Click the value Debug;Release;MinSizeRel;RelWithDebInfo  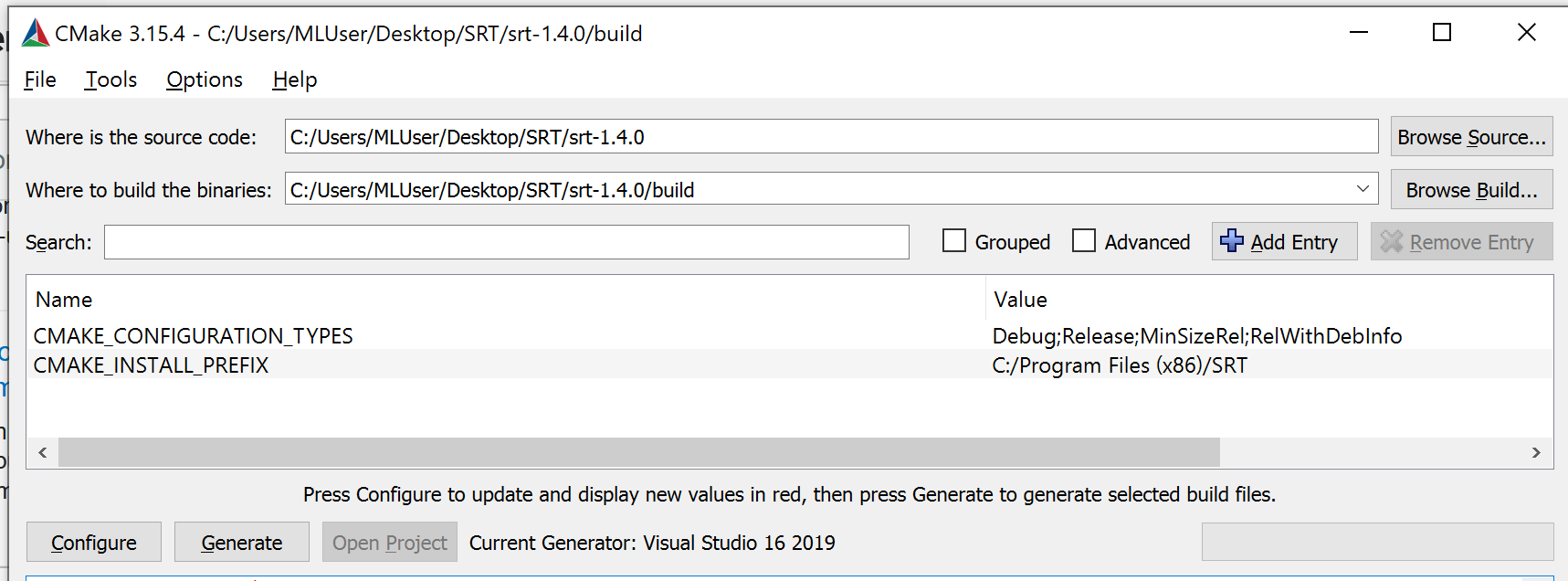[1197, 336]
